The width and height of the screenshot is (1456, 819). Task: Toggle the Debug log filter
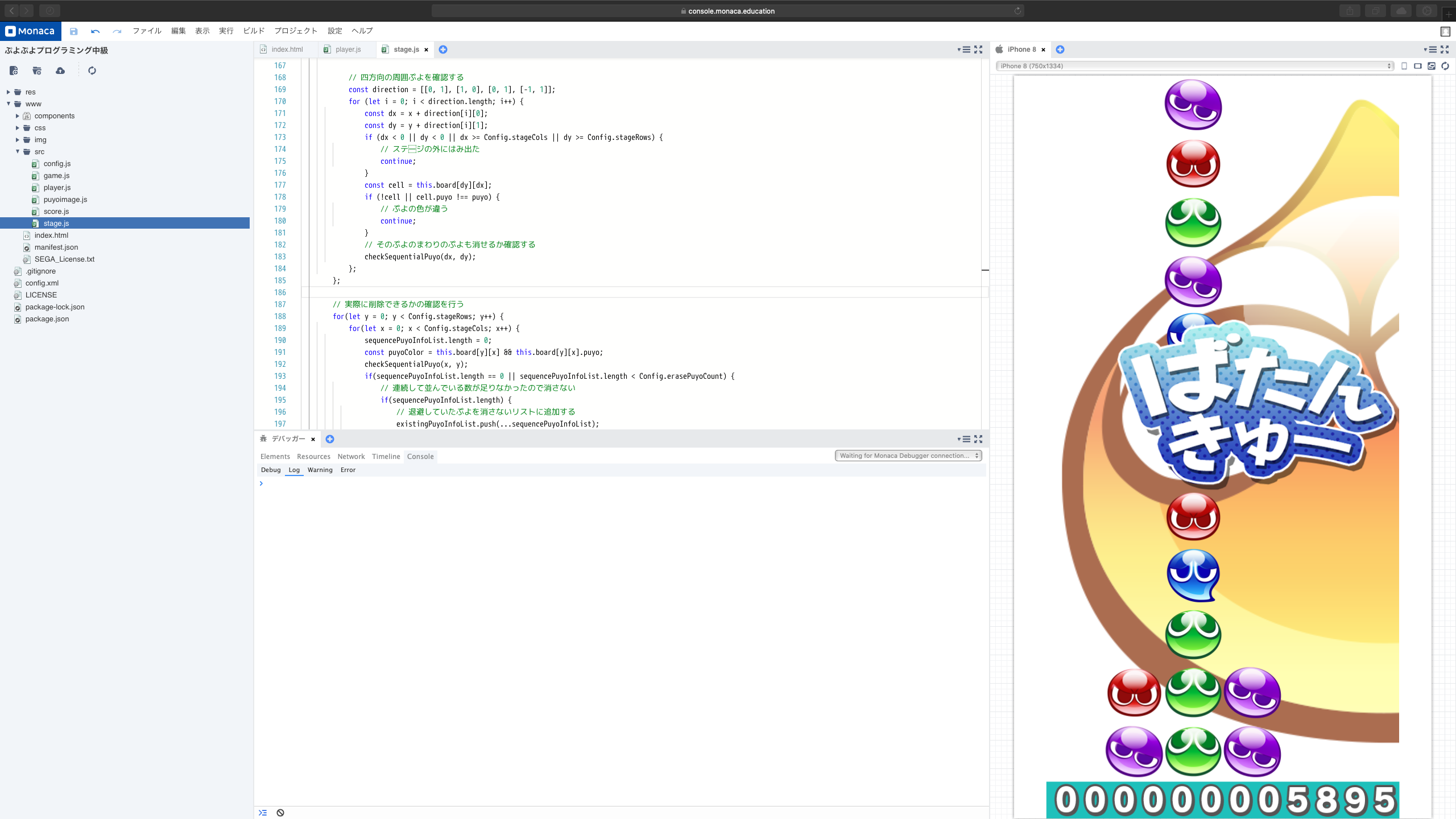271,470
